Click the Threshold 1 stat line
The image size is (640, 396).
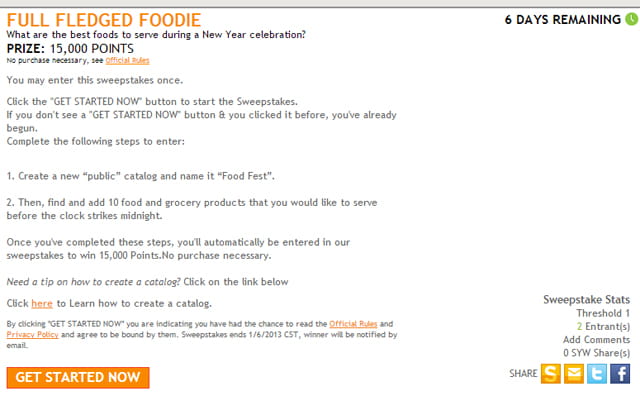point(603,313)
